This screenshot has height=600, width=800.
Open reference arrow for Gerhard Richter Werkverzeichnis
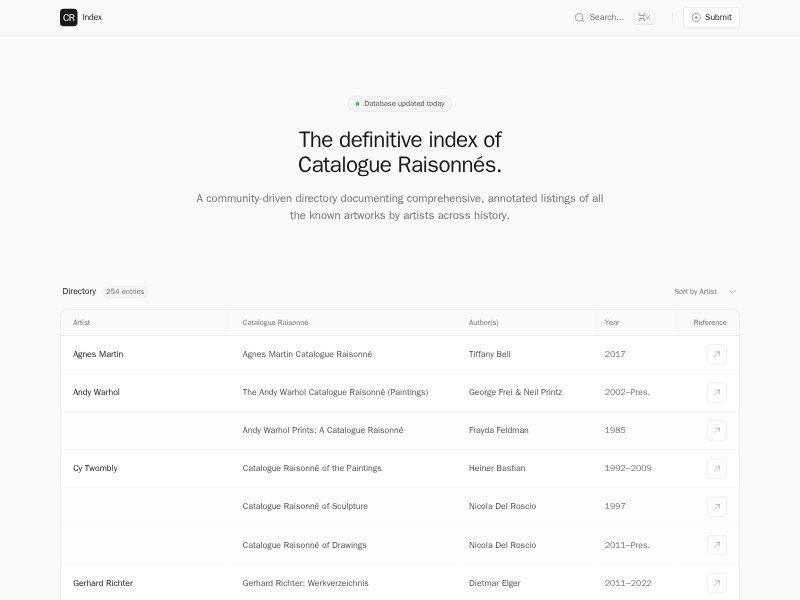716,583
